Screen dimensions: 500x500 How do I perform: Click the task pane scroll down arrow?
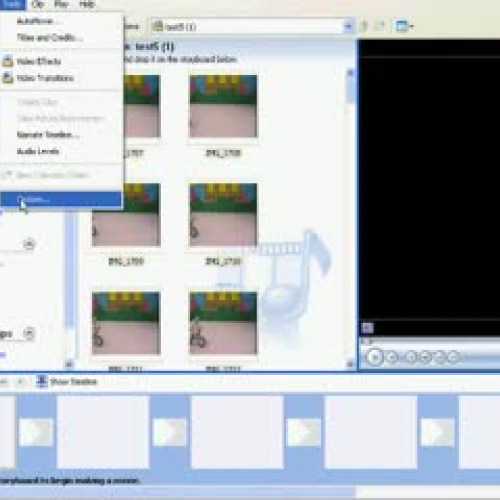(70, 364)
